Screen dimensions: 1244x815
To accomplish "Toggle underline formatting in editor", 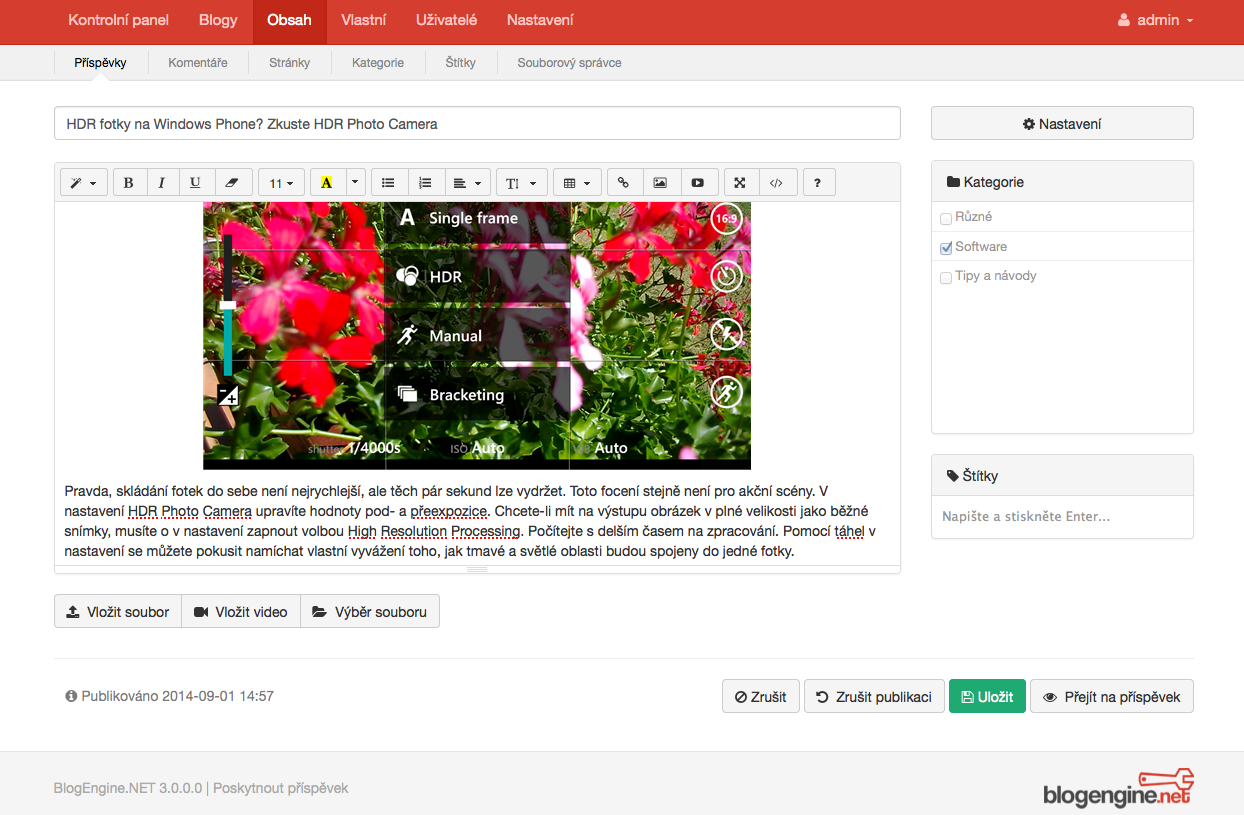I will point(195,183).
